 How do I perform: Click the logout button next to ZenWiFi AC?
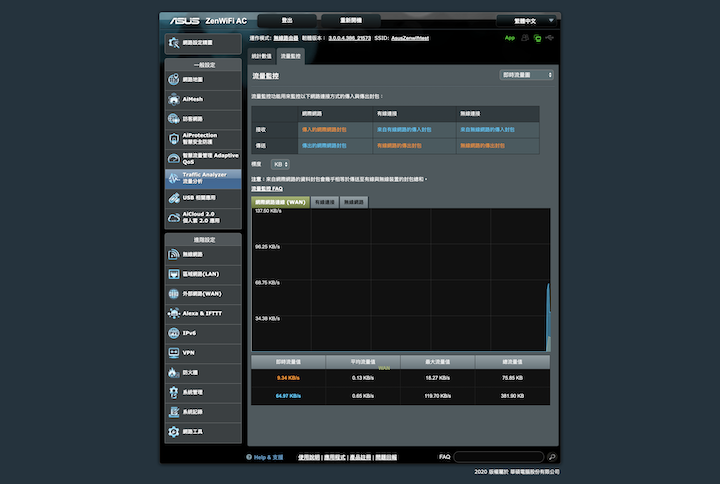click(287, 21)
